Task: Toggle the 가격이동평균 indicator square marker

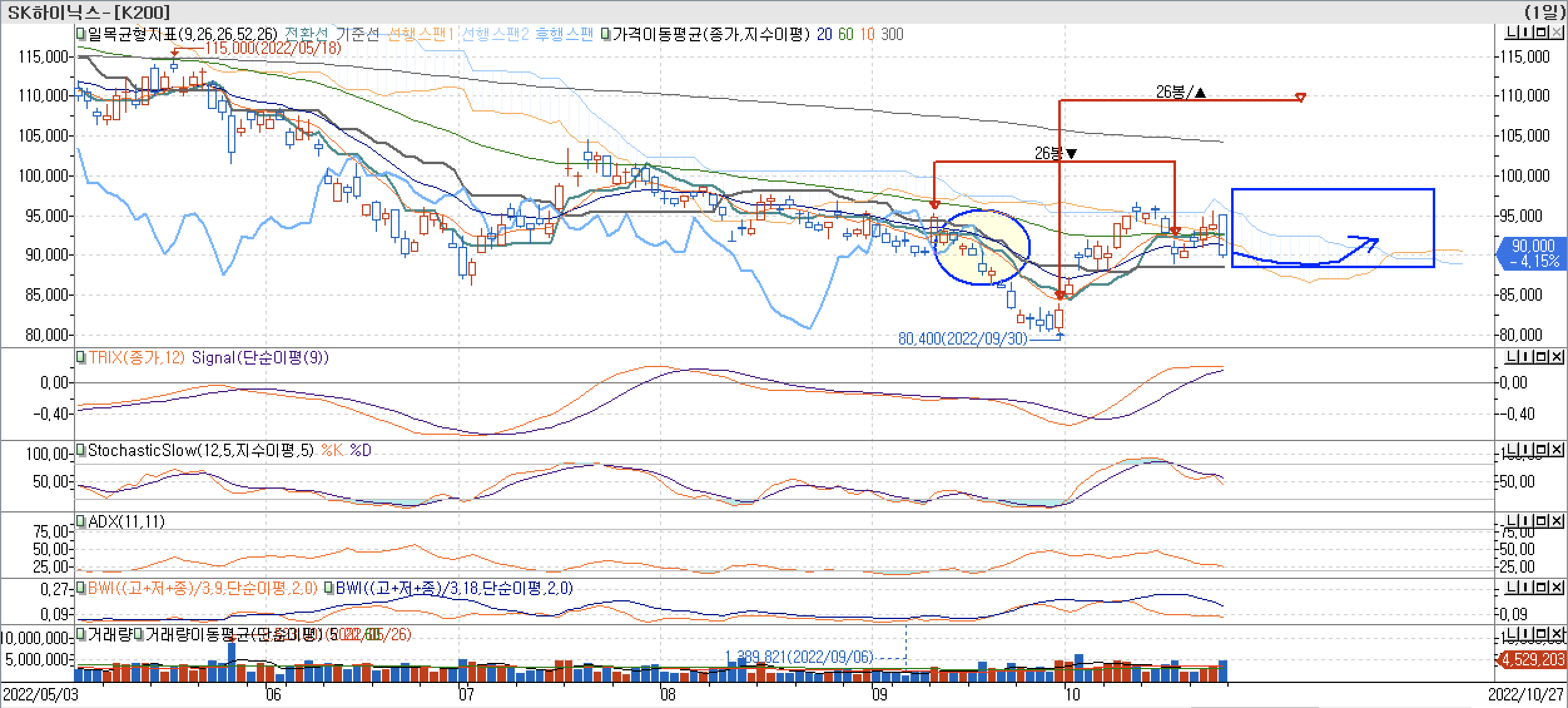Action: tap(606, 34)
